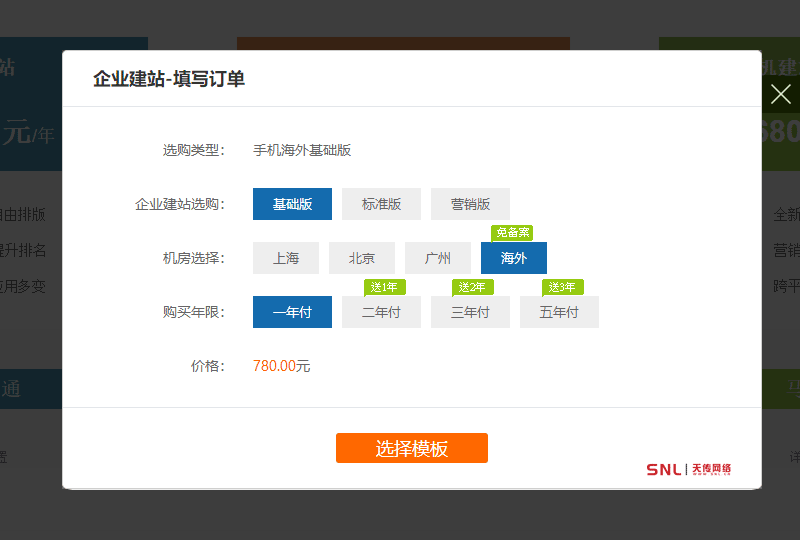
Task: Click the 企业建站-填写订单 dialog title
Action: point(169,79)
